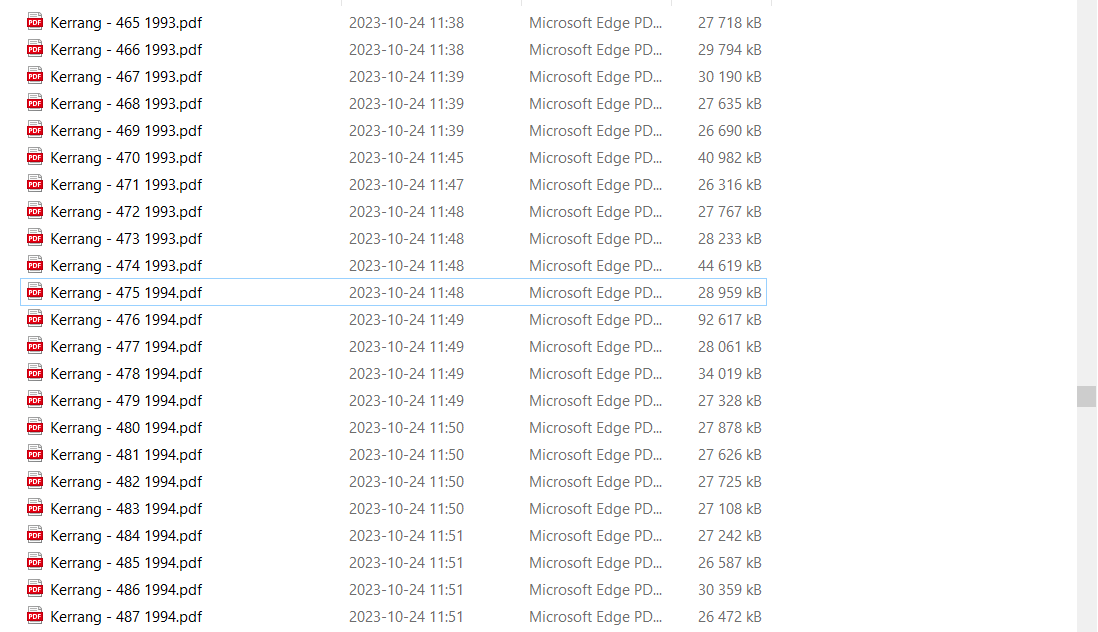Click the 2023-10-24 11:45 date cell
Image resolution: width=1098 pixels, height=632 pixels.
[406, 157]
